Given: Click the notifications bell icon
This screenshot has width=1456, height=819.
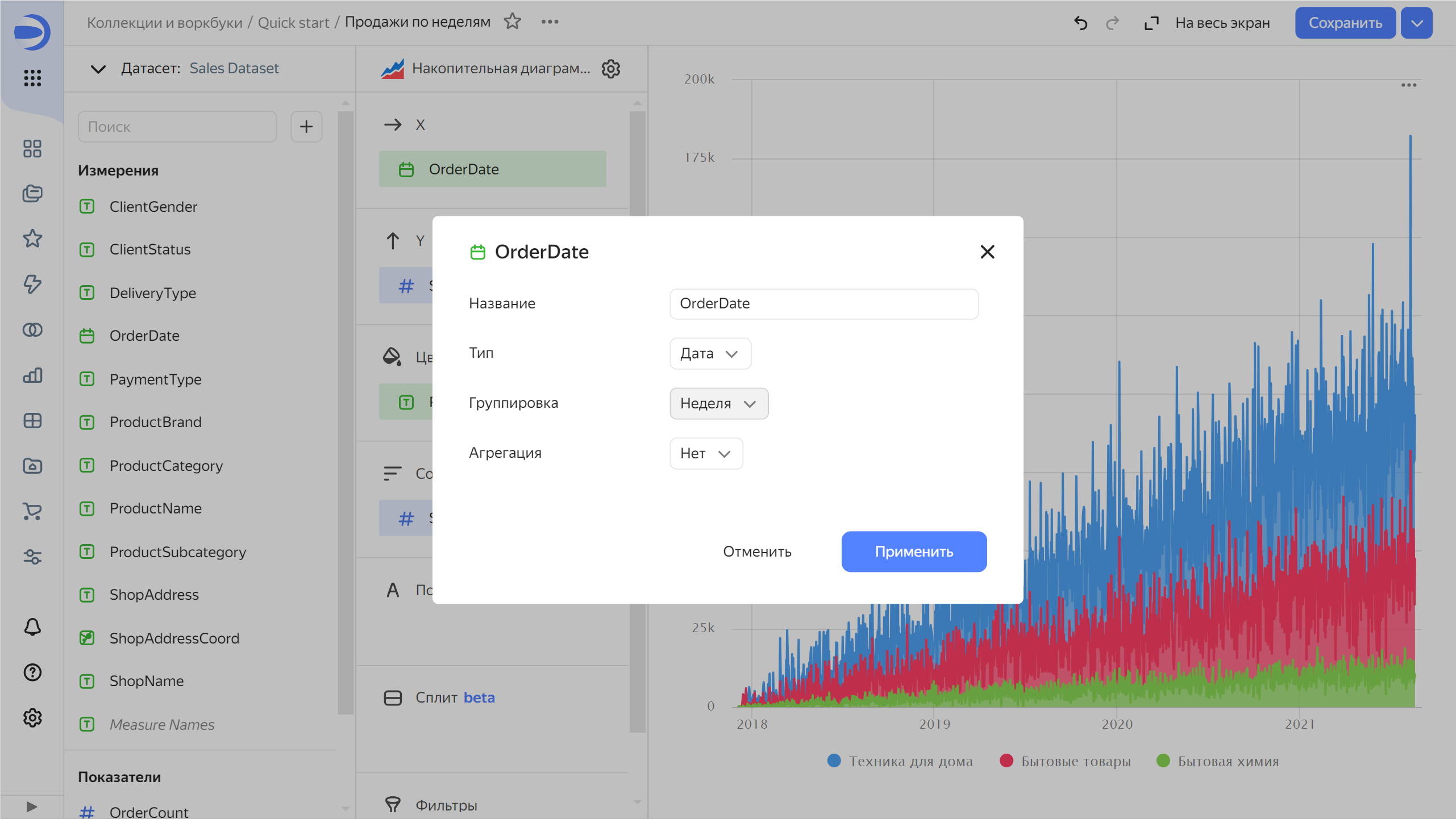Looking at the screenshot, I should 32,627.
